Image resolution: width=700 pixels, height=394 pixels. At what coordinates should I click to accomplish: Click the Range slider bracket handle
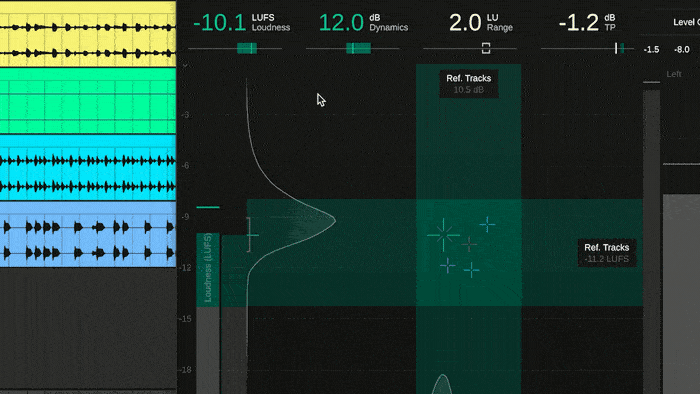point(486,48)
